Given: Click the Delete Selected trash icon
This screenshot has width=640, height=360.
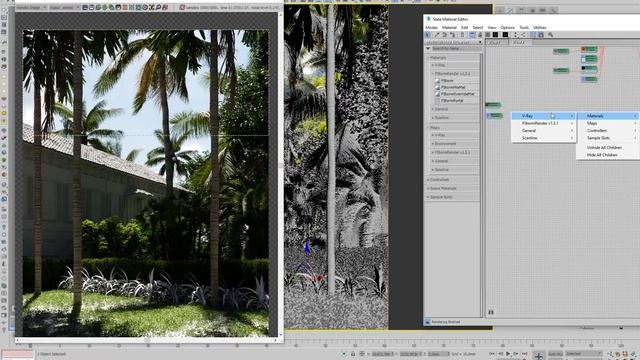Looking at the screenshot, I should (x=462, y=35).
